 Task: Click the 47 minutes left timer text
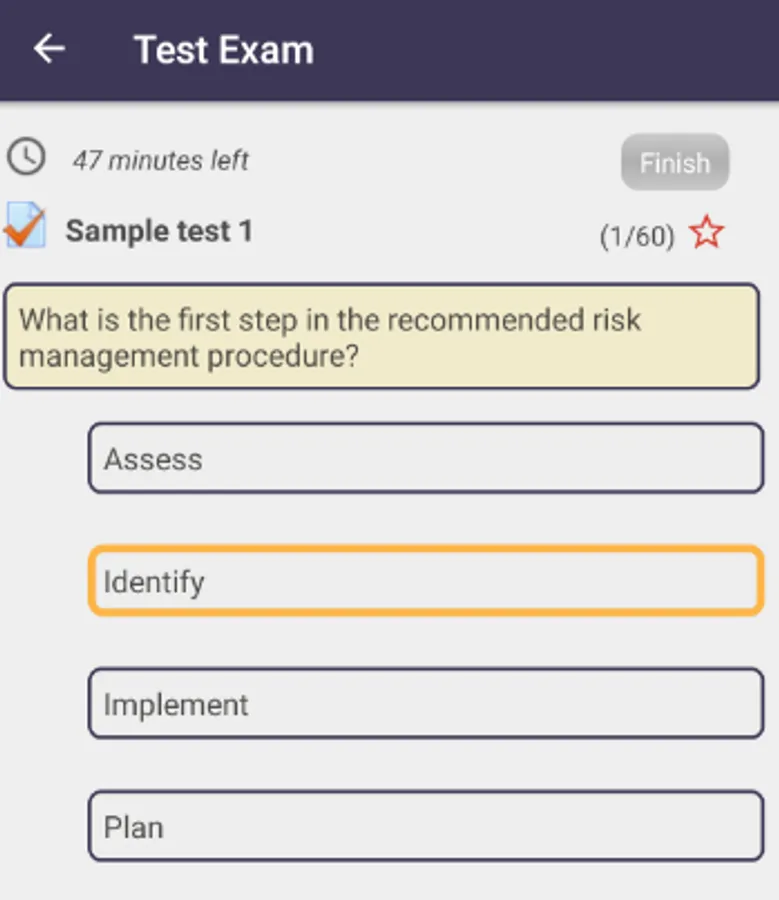[x=160, y=160]
